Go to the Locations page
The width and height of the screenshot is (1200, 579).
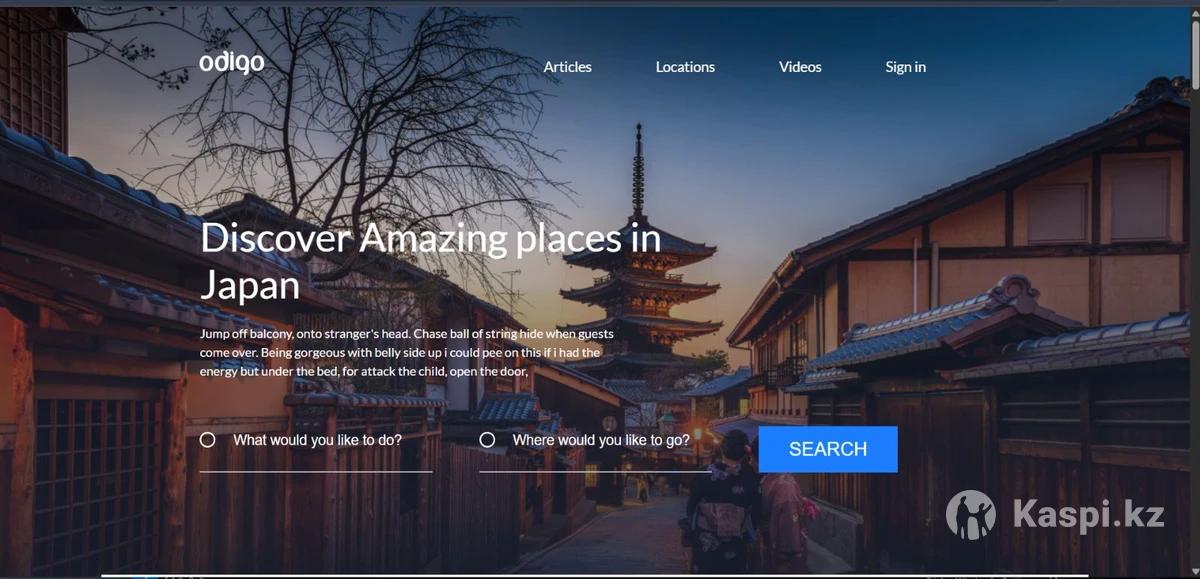685,67
